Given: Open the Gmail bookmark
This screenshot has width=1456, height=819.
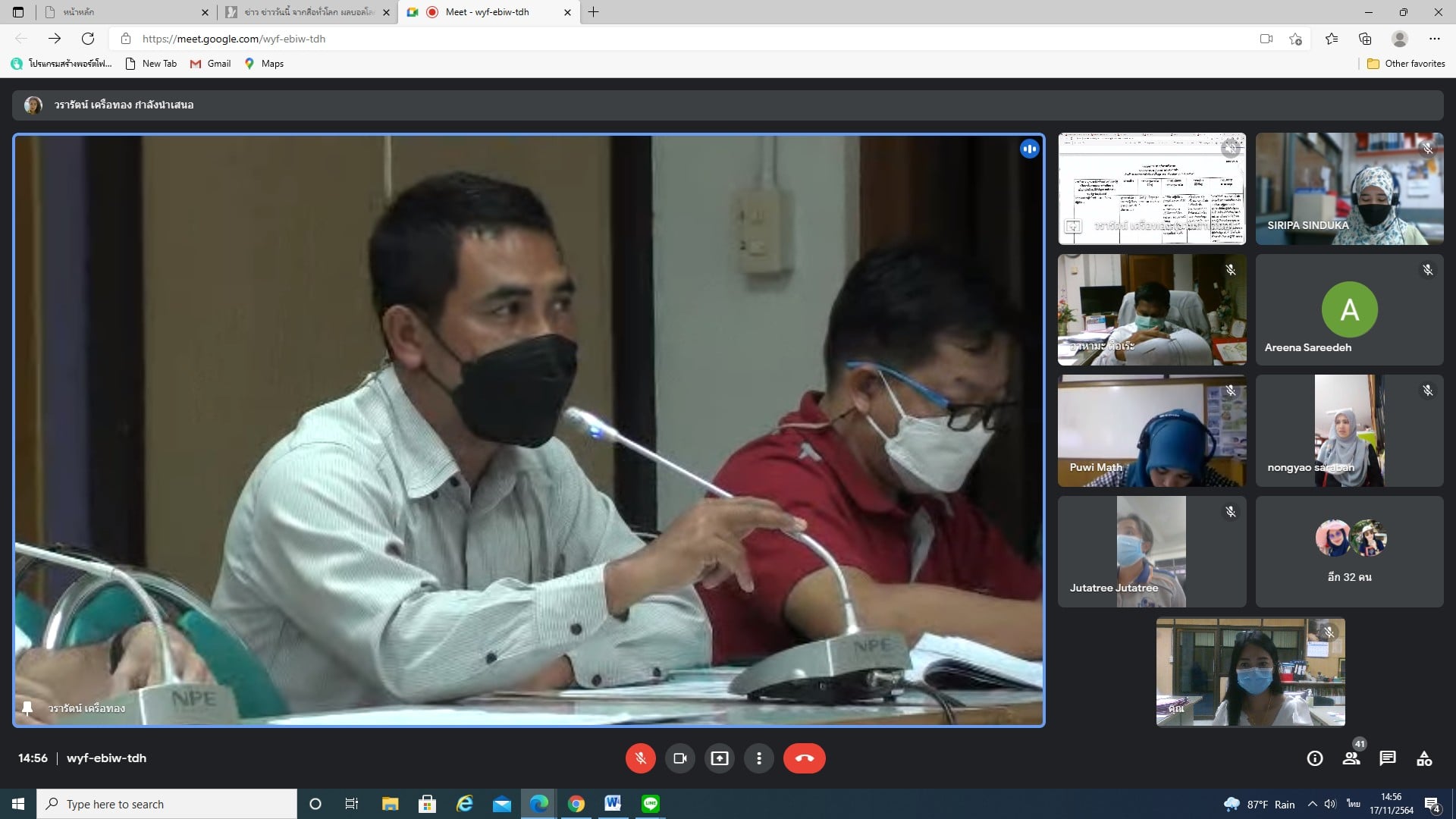Looking at the screenshot, I should [x=211, y=64].
